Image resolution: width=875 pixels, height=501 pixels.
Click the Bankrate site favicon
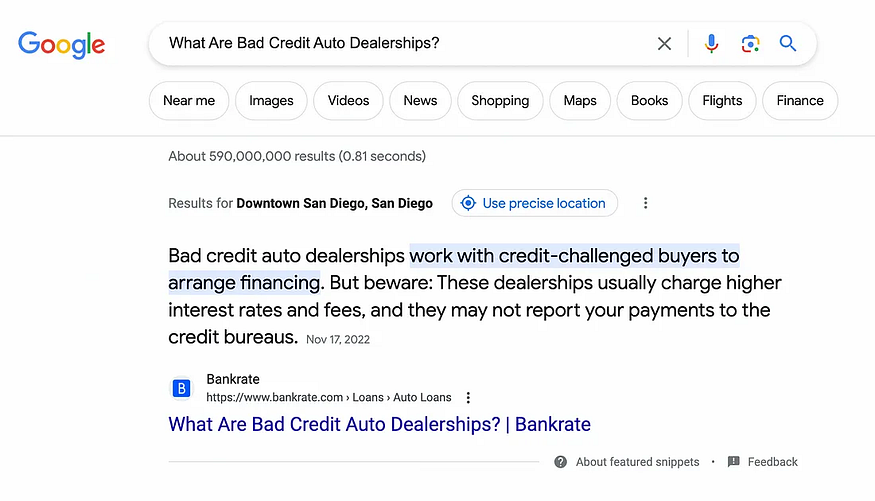pyautogui.click(x=181, y=388)
